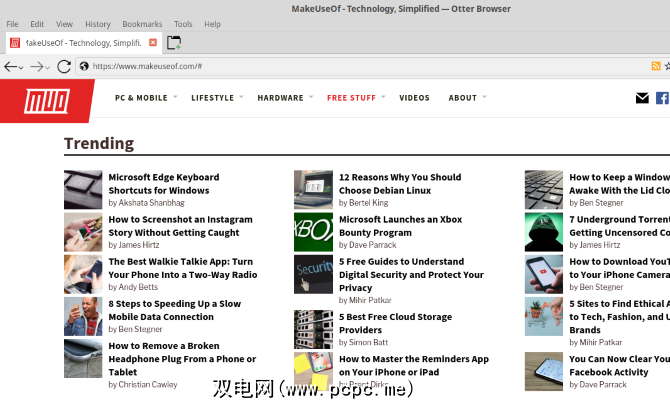This screenshot has width=670, height=412.
Task: Click the walkie talkie app thumbnail
Action: (83, 274)
